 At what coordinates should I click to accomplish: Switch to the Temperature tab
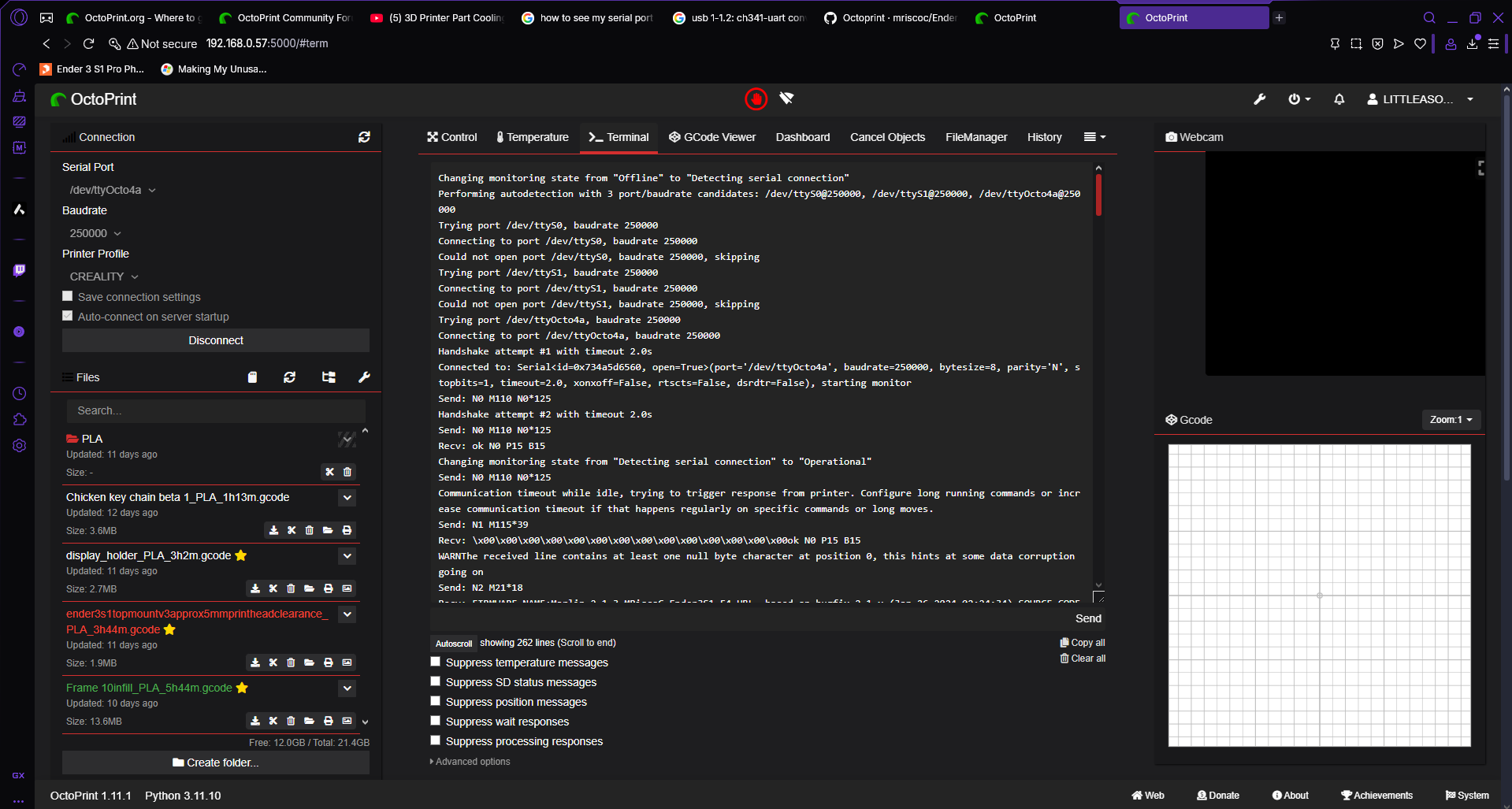point(532,137)
